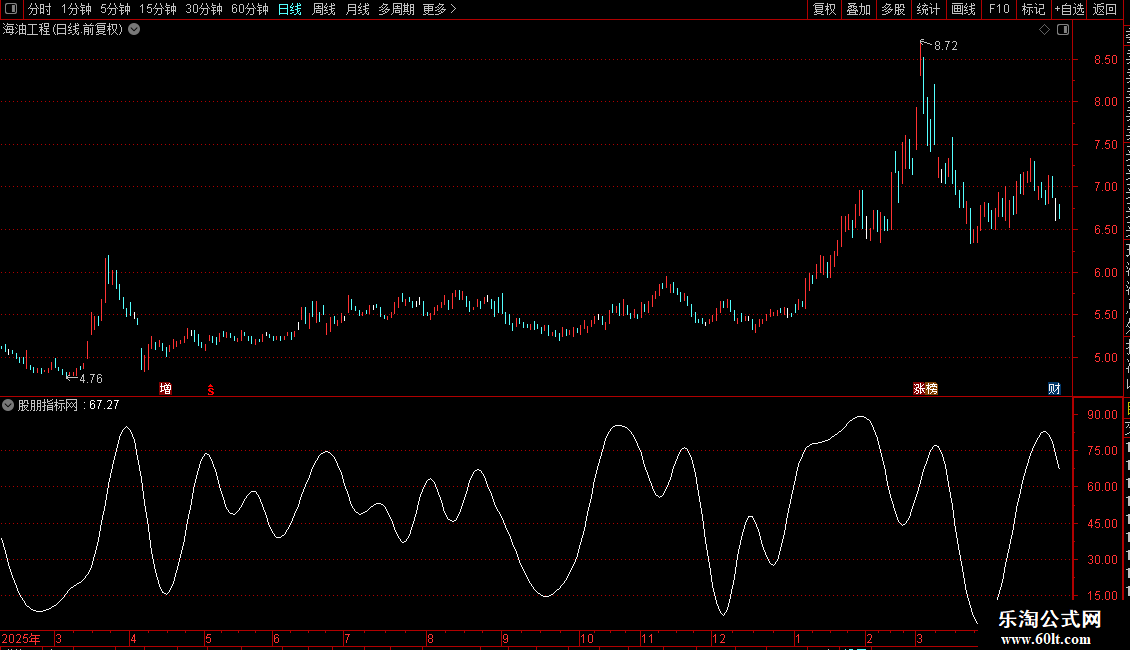Select the 30分钟 period
Viewport: 1130px width, 650px height.
pyautogui.click(x=204, y=9)
